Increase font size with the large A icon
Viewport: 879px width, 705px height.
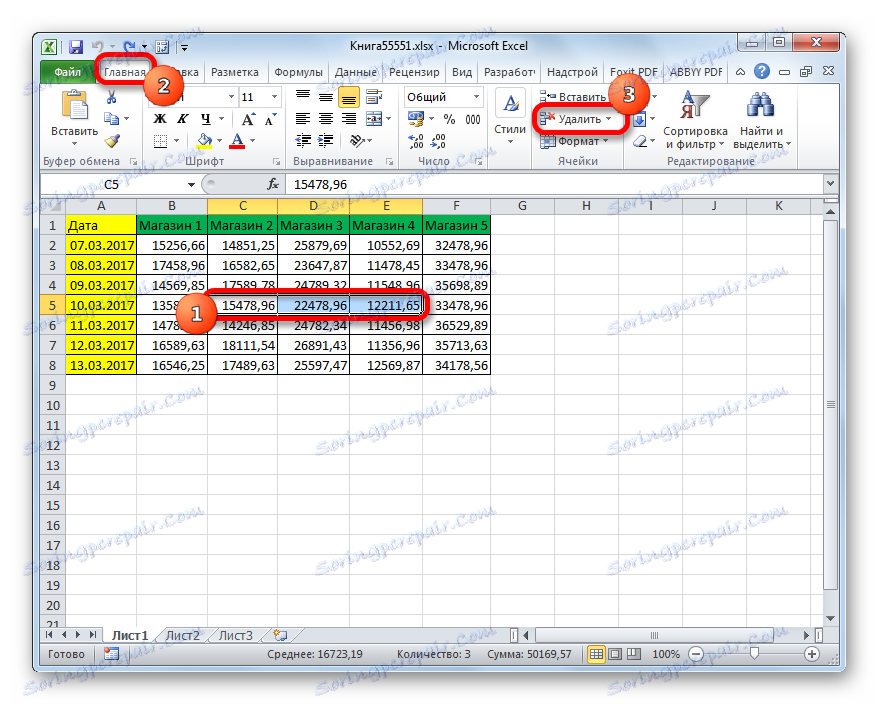click(248, 119)
